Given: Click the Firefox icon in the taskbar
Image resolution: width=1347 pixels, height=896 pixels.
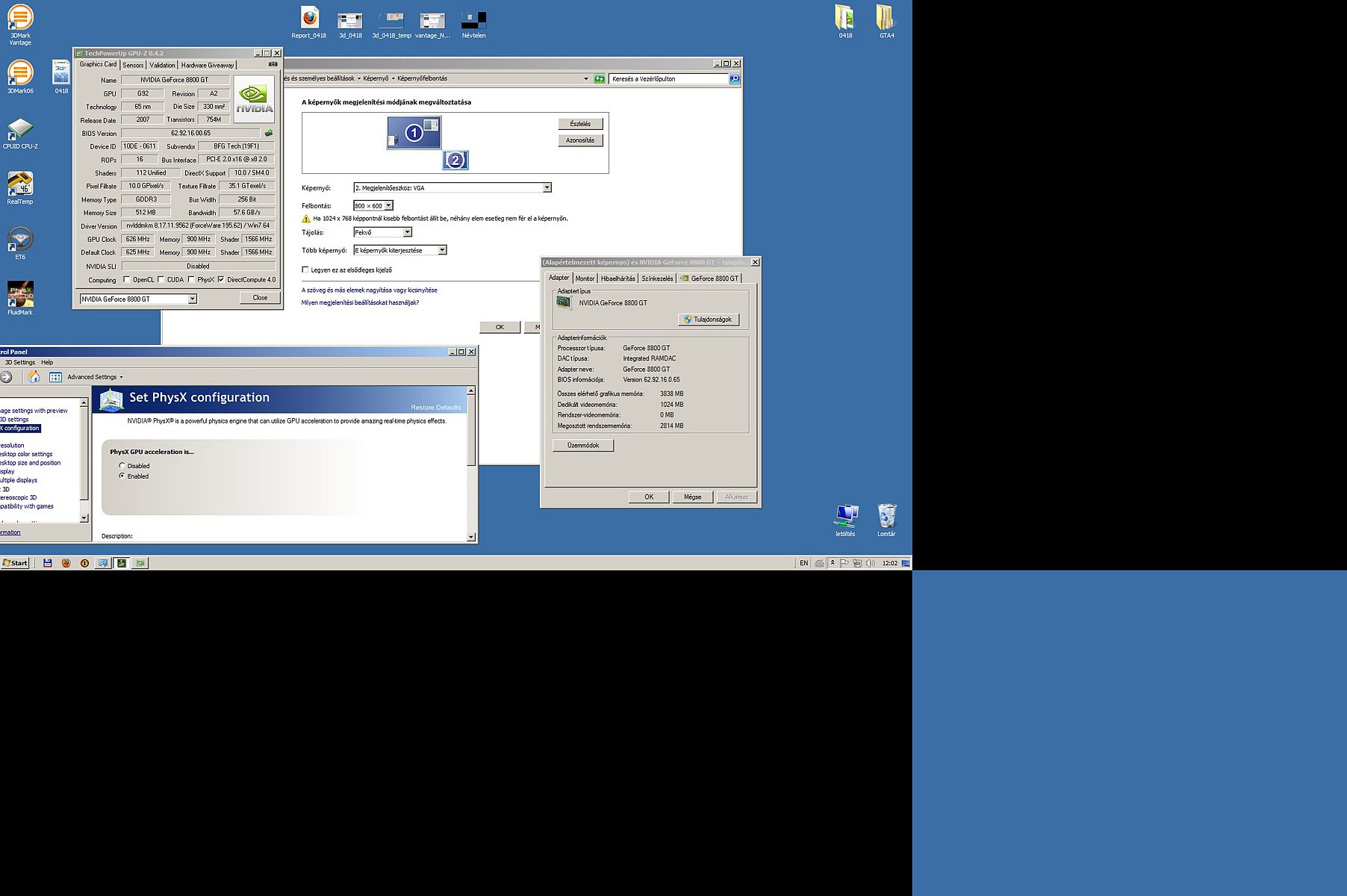Looking at the screenshot, I should [66, 563].
